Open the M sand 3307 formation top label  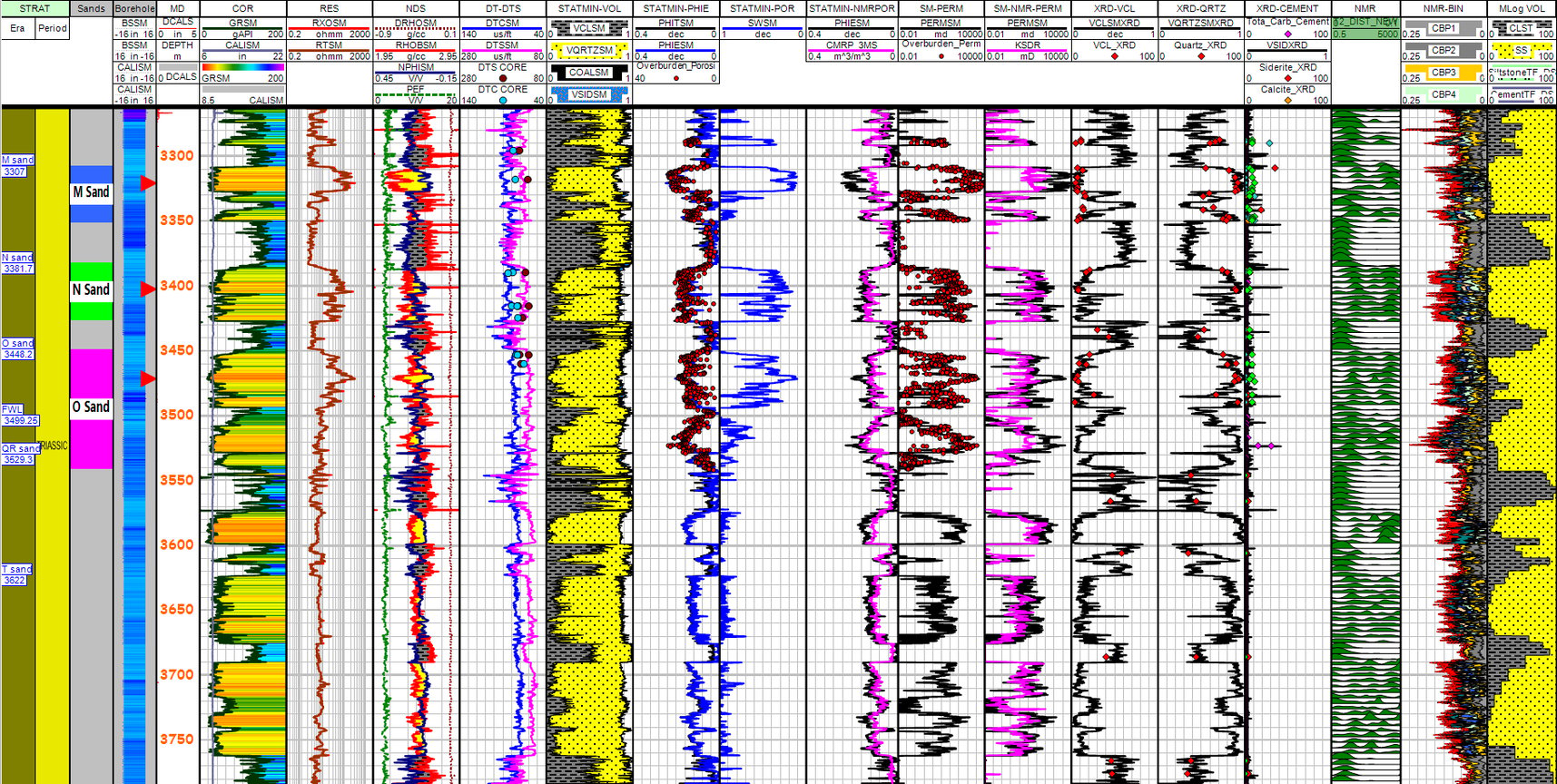point(17,165)
